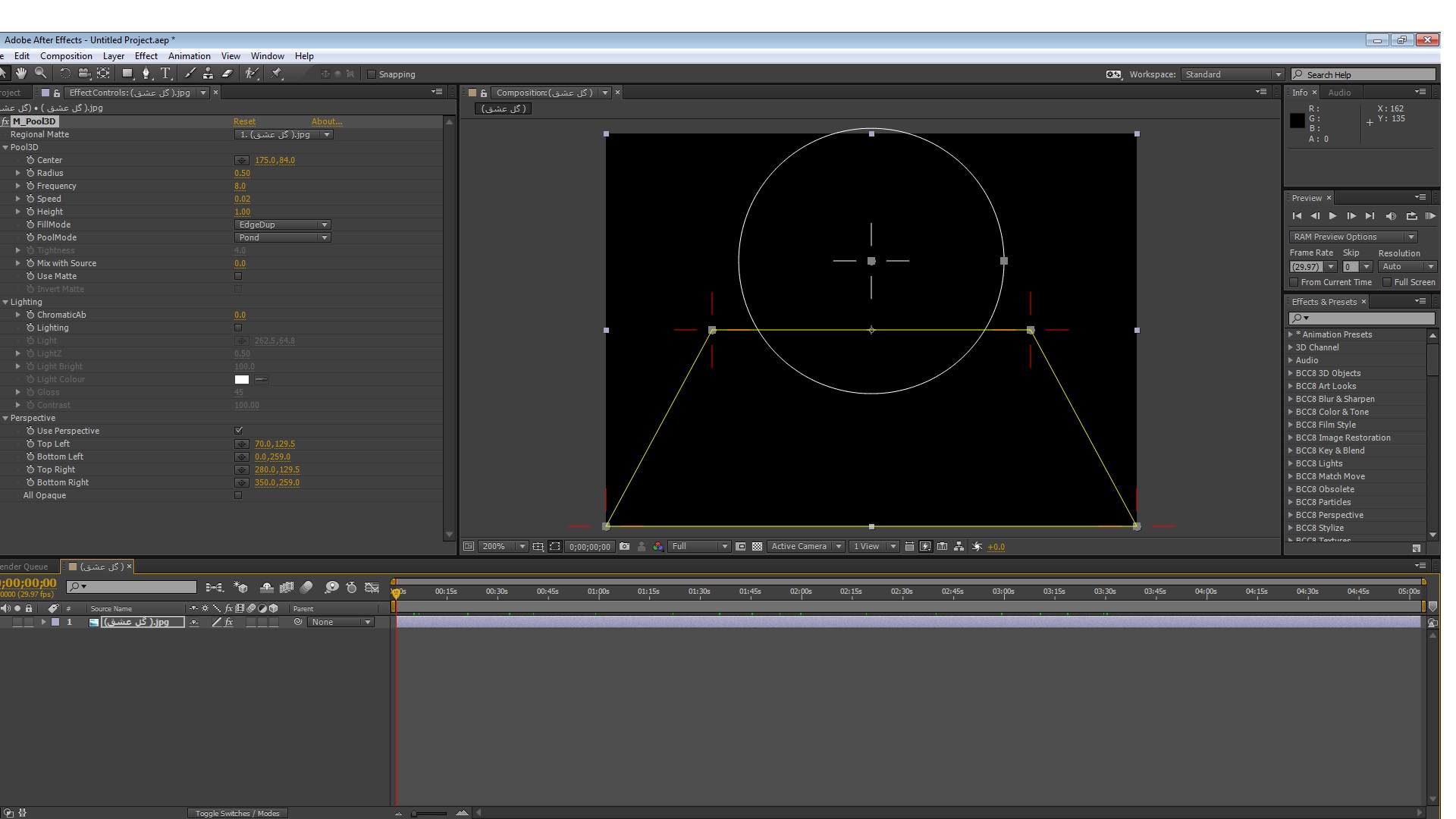Enable the Snapping checkbox
Image resolution: width=1456 pixels, height=819 pixels.
(372, 74)
